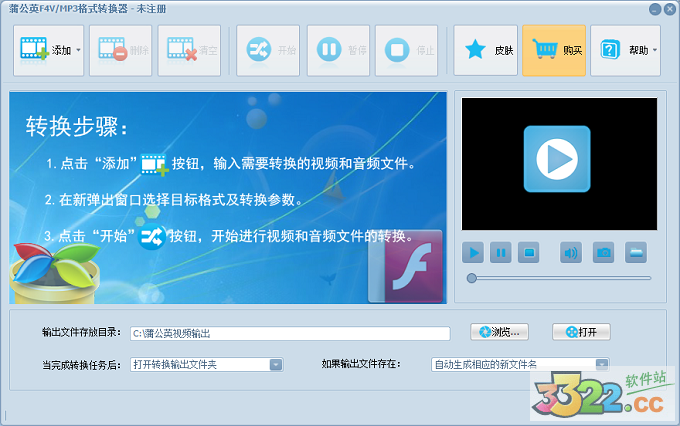Open the 如果输出文件存在 dropdown
This screenshot has width=680, height=426.
coord(520,364)
